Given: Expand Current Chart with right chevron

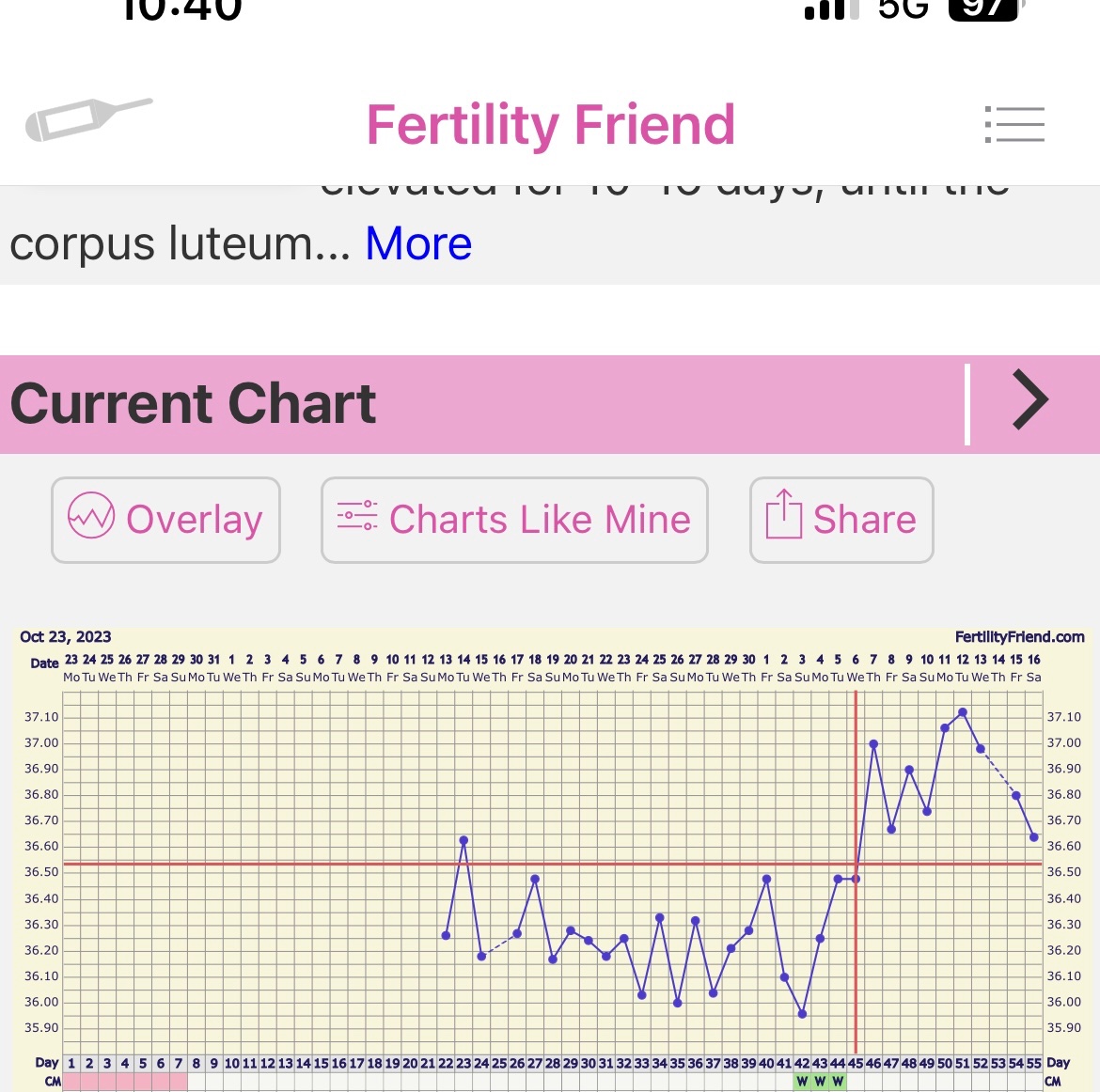Looking at the screenshot, I should 1030,401.
